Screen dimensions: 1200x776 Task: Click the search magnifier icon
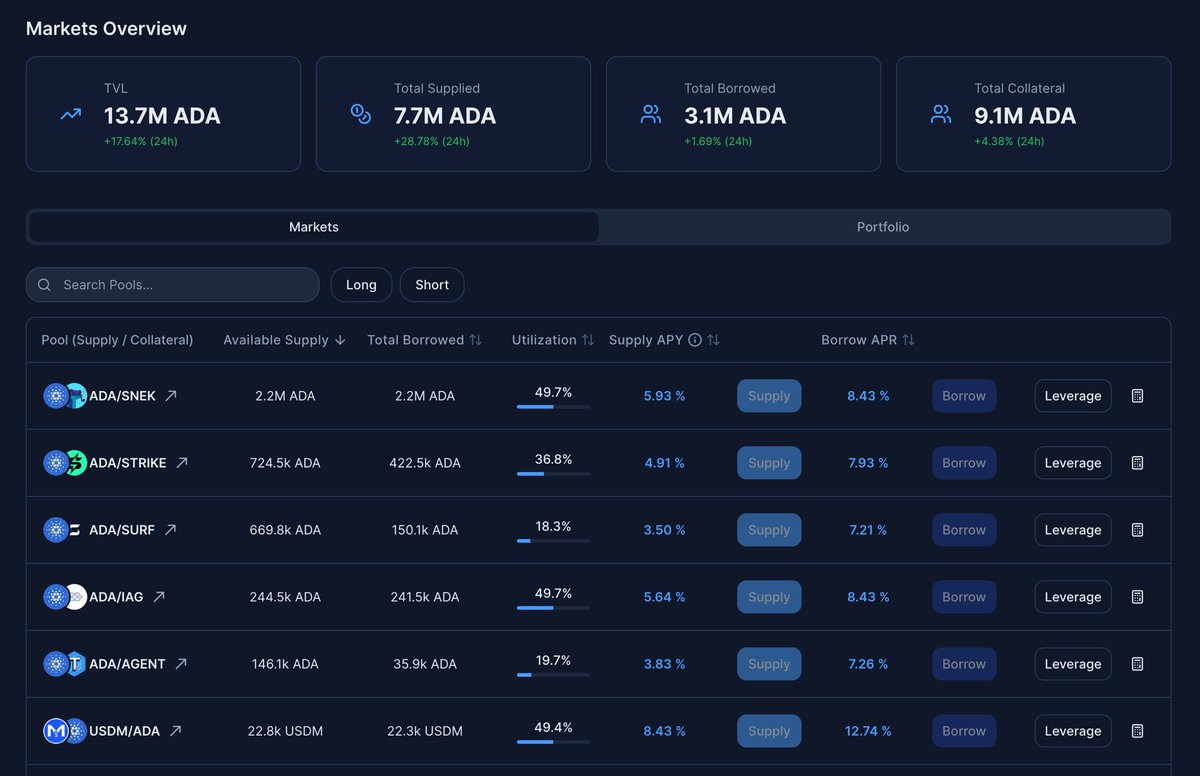coord(44,285)
